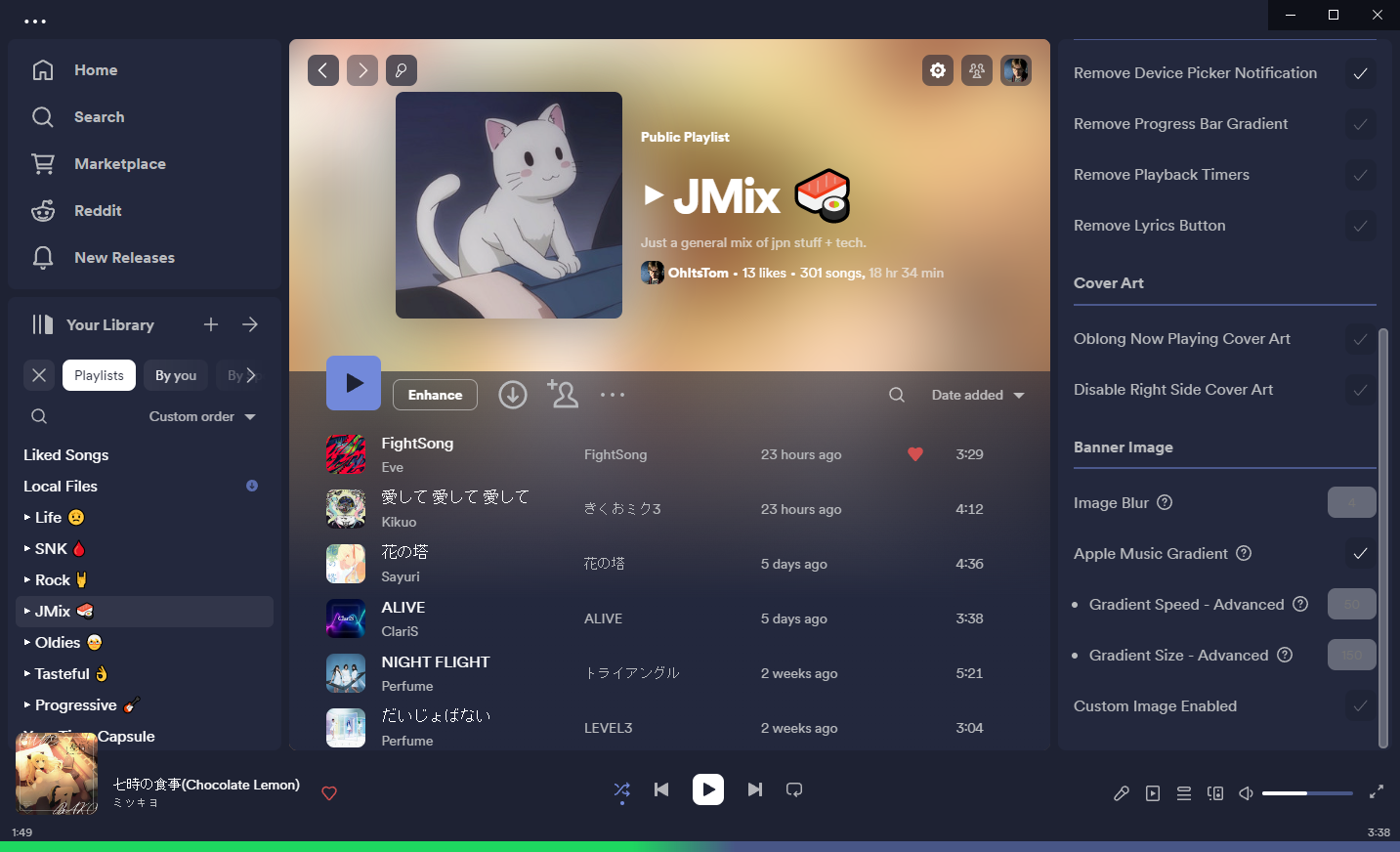1400x852 pixels.
Task: Create a playlist with the plus icon
Action: coord(211,324)
